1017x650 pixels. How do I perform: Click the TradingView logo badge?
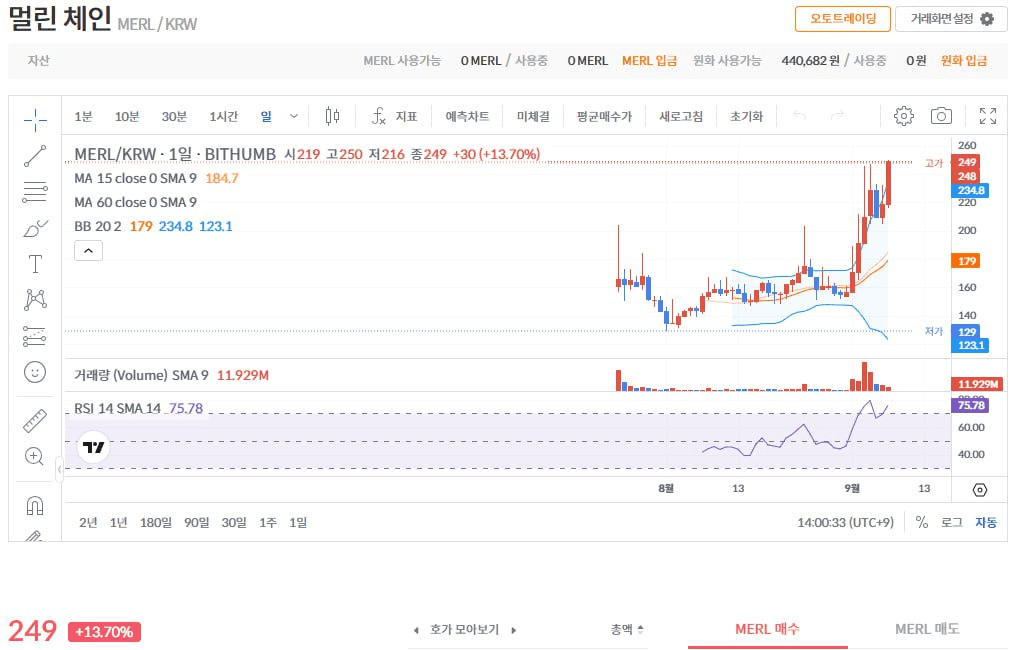pos(93,447)
